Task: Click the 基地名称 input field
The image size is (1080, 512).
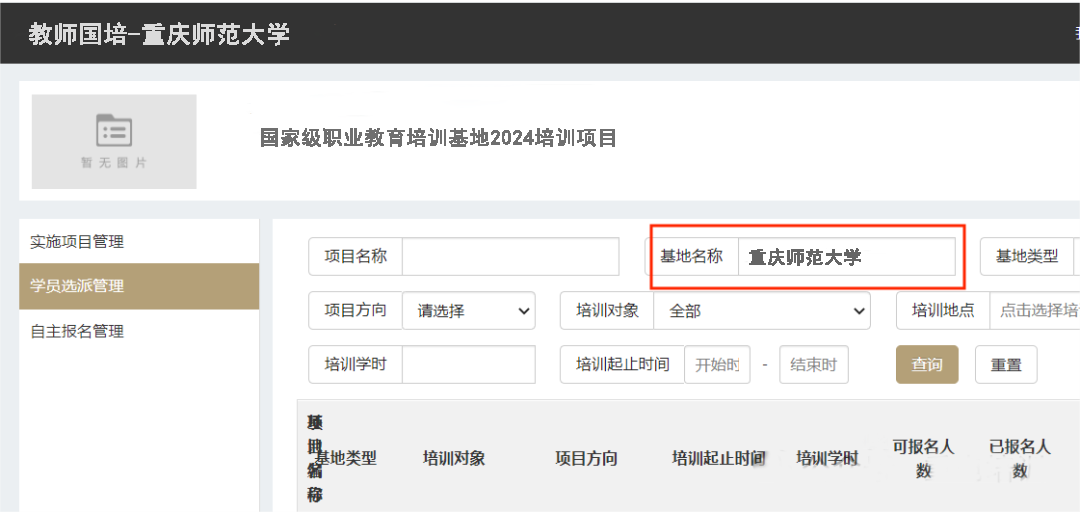Action: click(x=846, y=257)
